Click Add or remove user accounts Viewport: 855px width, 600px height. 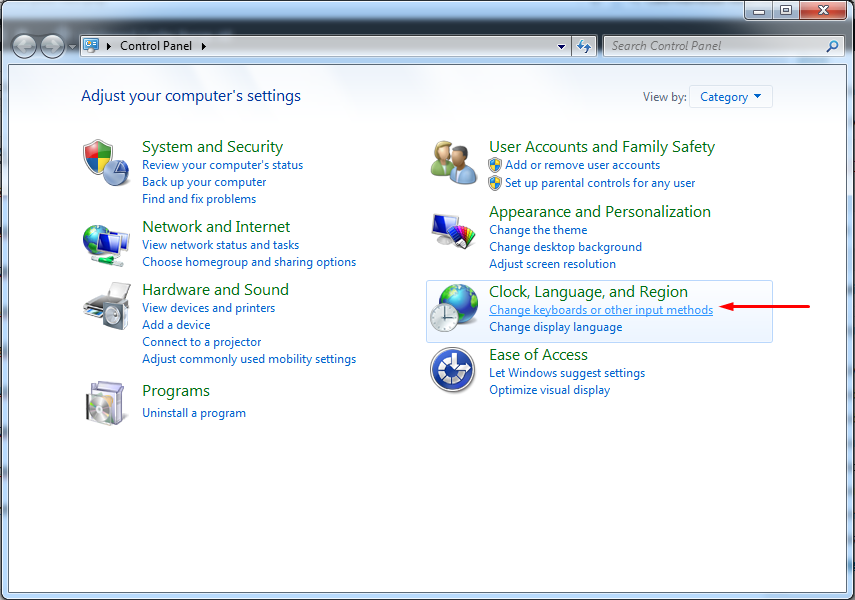click(582, 165)
